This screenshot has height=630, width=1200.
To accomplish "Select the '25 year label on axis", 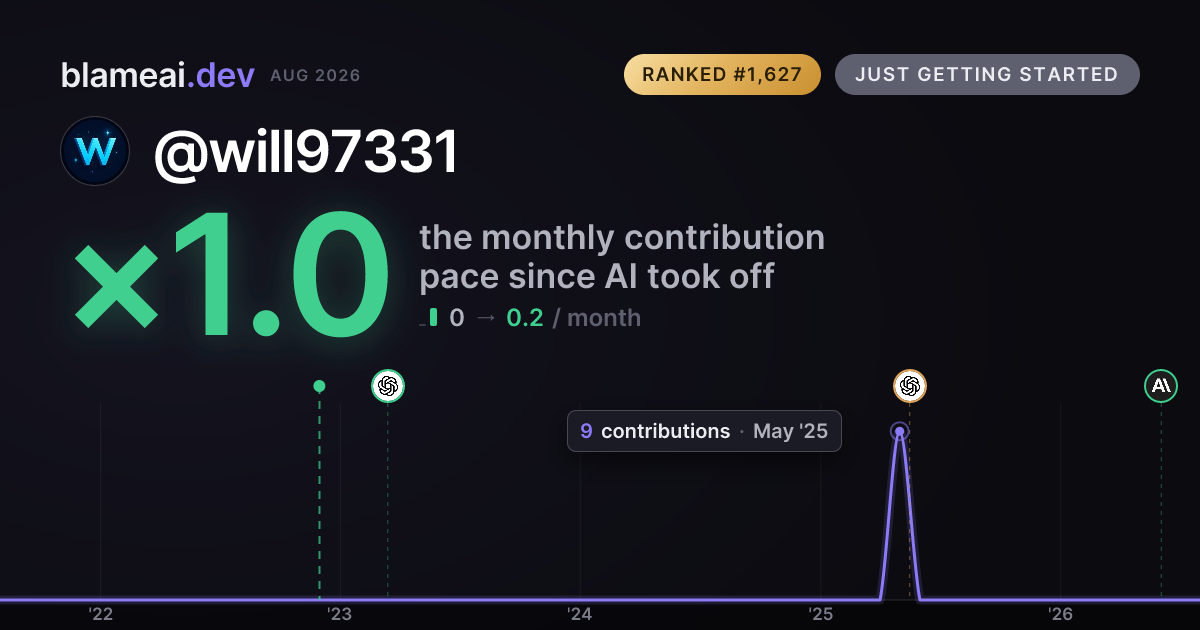I will pos(821,614).
